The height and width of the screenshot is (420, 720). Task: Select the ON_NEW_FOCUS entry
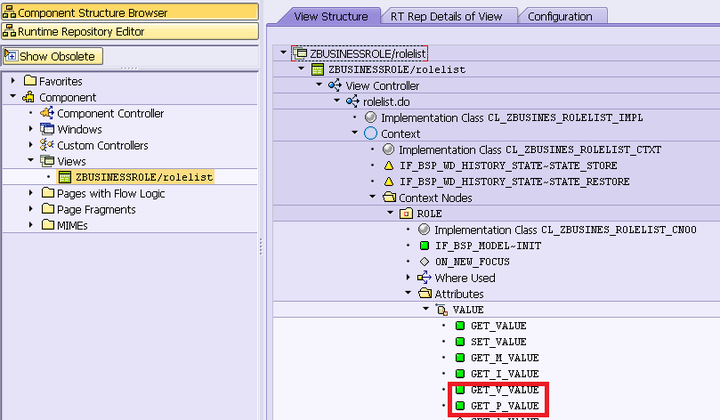coord(475,262)
